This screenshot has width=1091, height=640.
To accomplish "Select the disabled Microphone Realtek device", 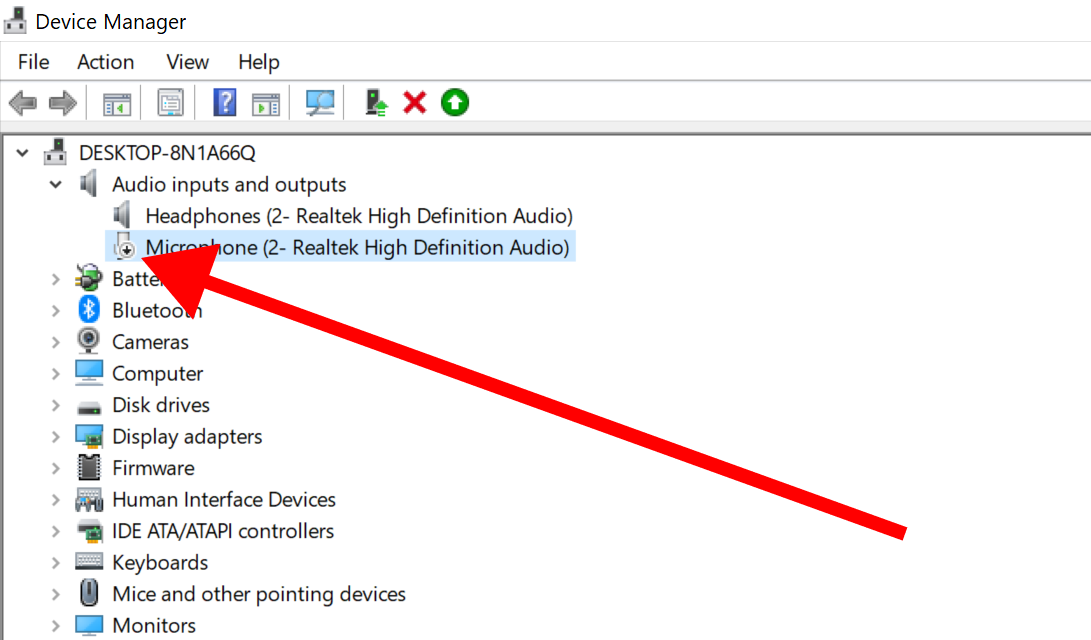I will 358,247.
